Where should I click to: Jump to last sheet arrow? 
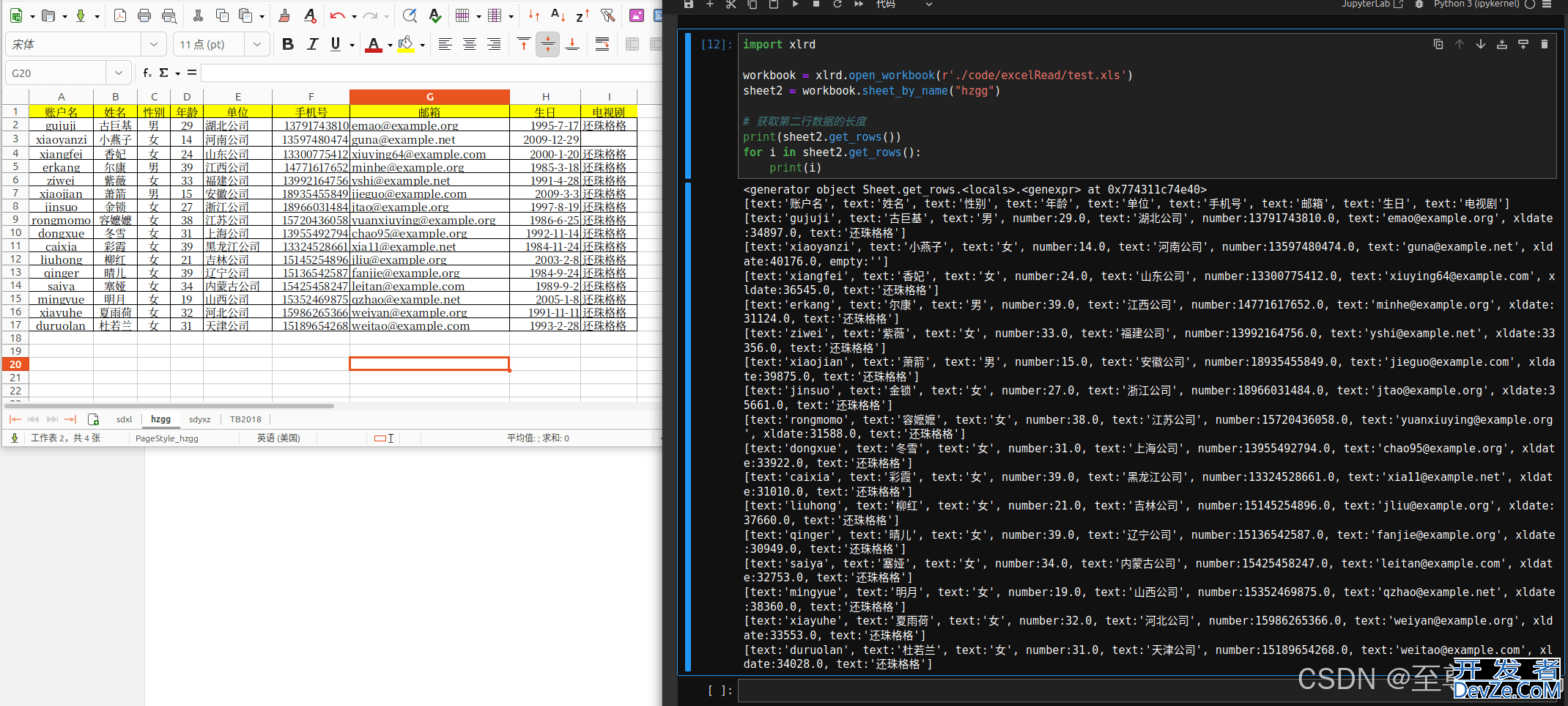point(70,419)
